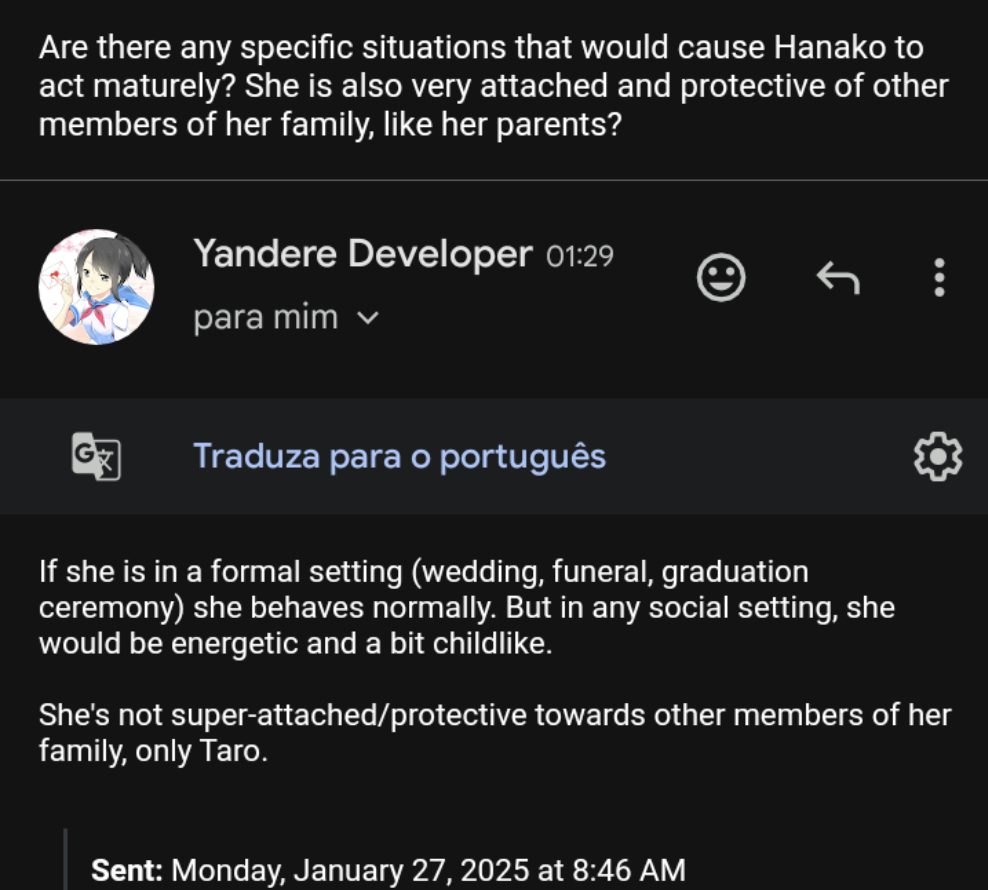
Task: Click 'graduation' in the email body
Action: tap(735, 572)
